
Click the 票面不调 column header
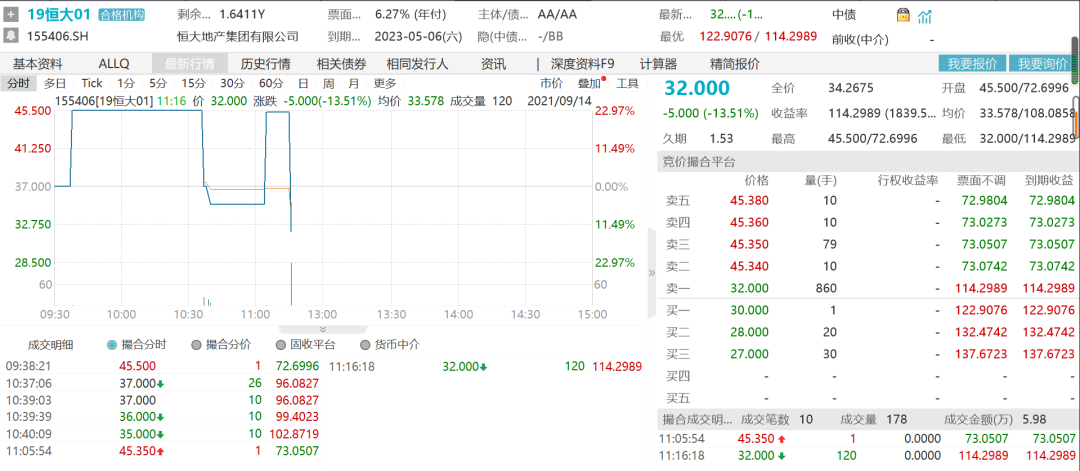(x=981, y=180)
